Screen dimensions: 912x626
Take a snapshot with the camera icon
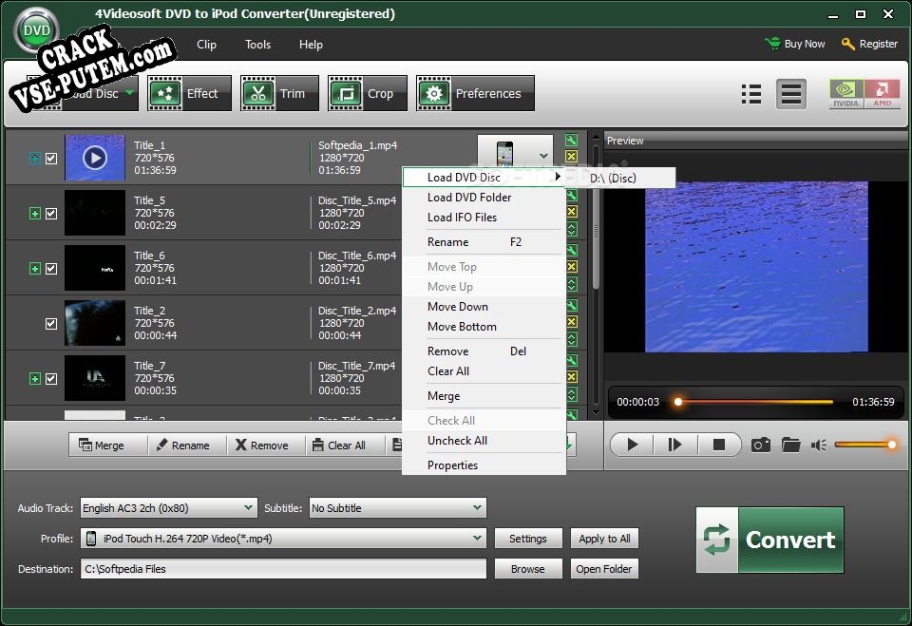click(761, 445)
